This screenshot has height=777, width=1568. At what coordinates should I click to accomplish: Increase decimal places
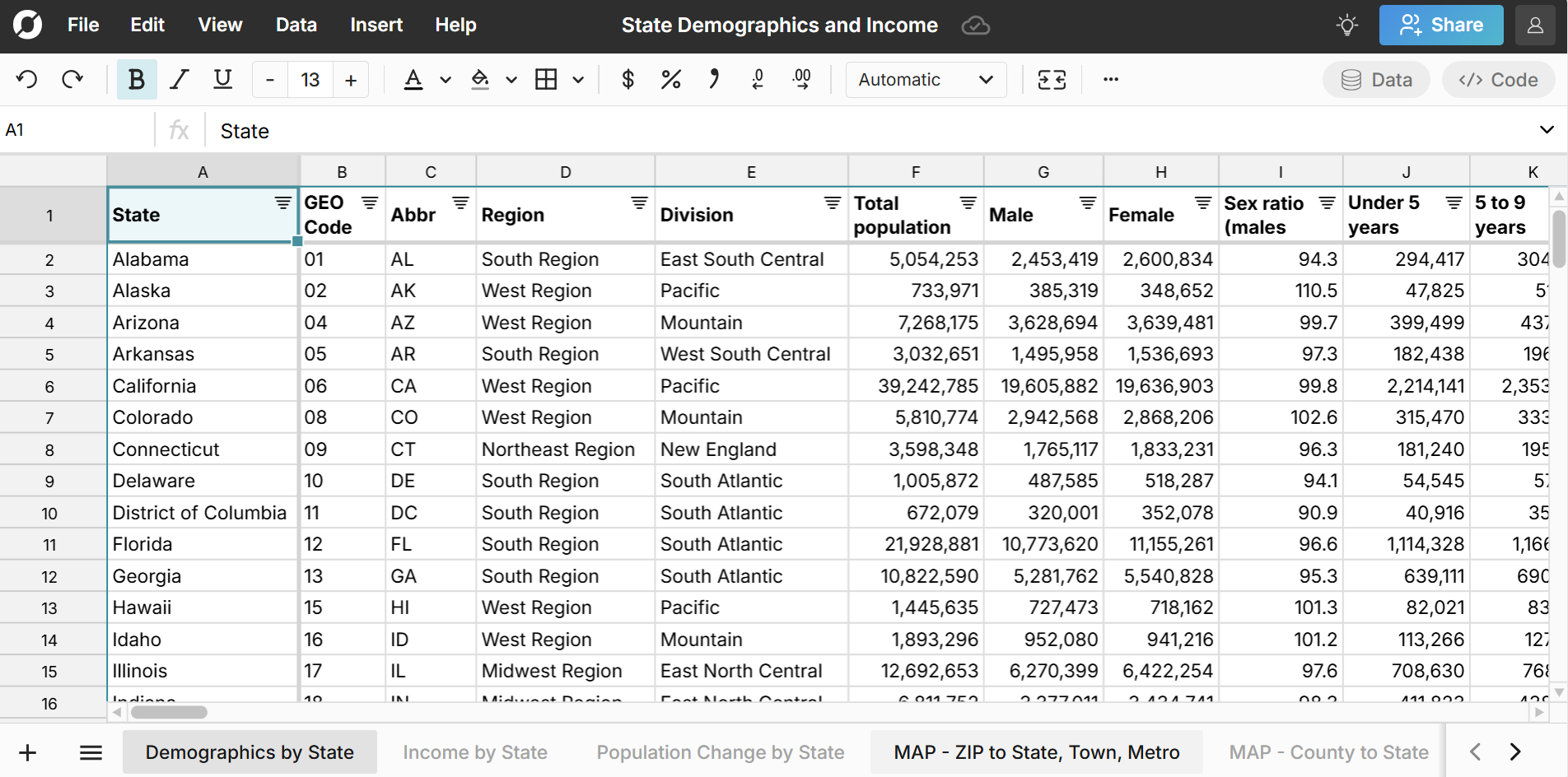coord(801,79)
